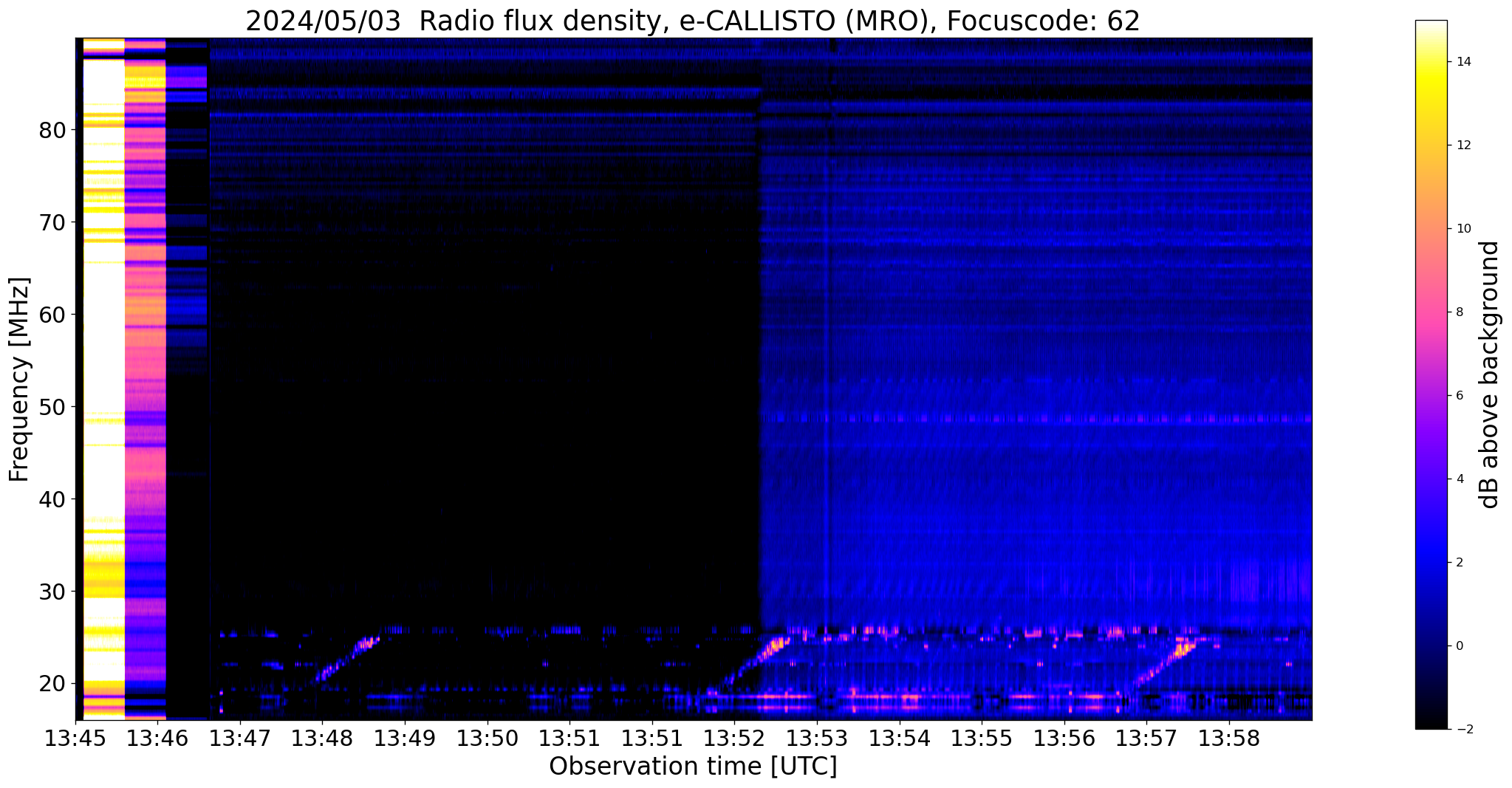Click the 80 MHz frequency tick label

click(52, 130)
